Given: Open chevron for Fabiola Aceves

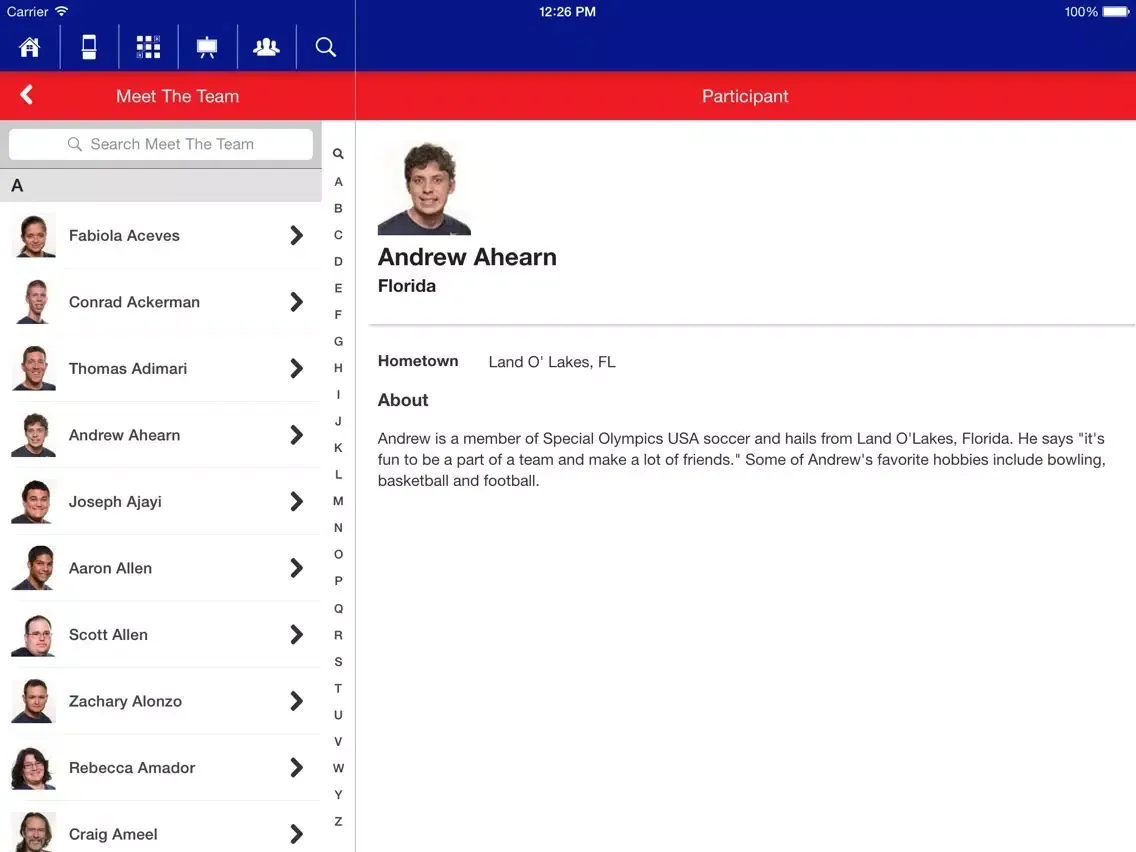Looking at the screenshot, I should (x=296, y=235).
